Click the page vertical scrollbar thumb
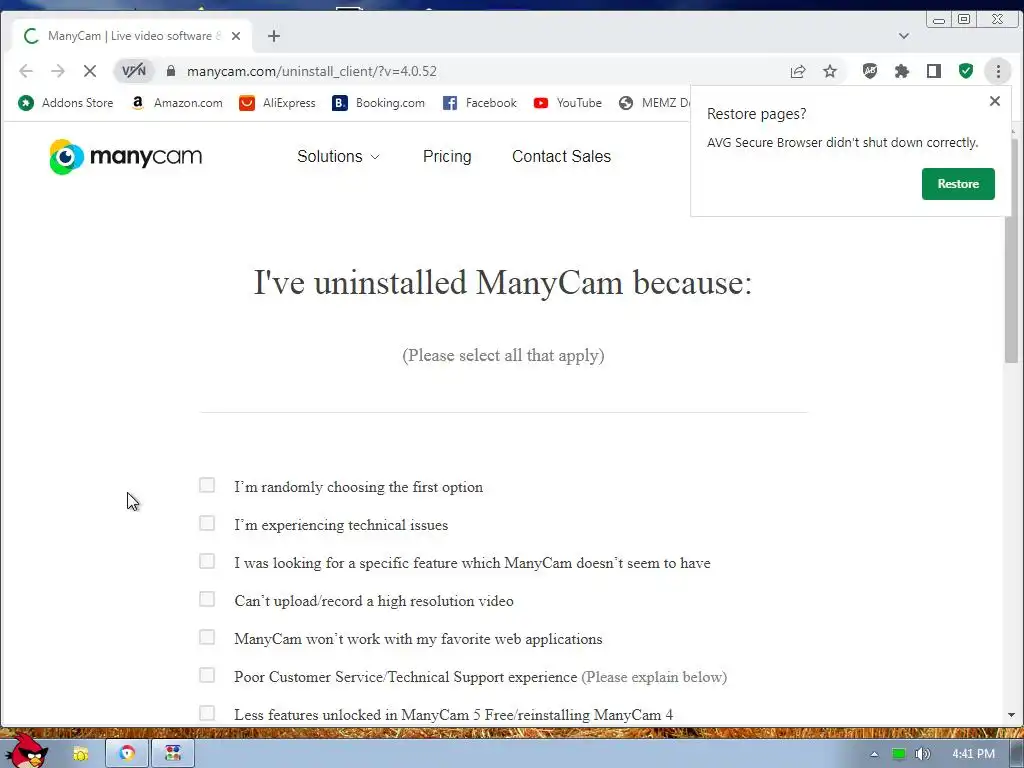The image size is (1024, 768). point(1011,251)
